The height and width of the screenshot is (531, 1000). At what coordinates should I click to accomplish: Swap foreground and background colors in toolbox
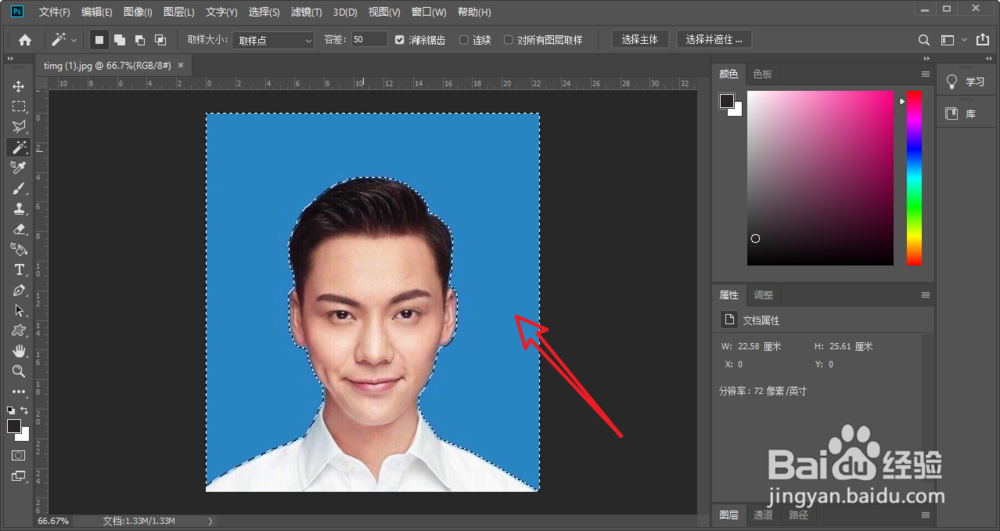[x=25, y=411]
